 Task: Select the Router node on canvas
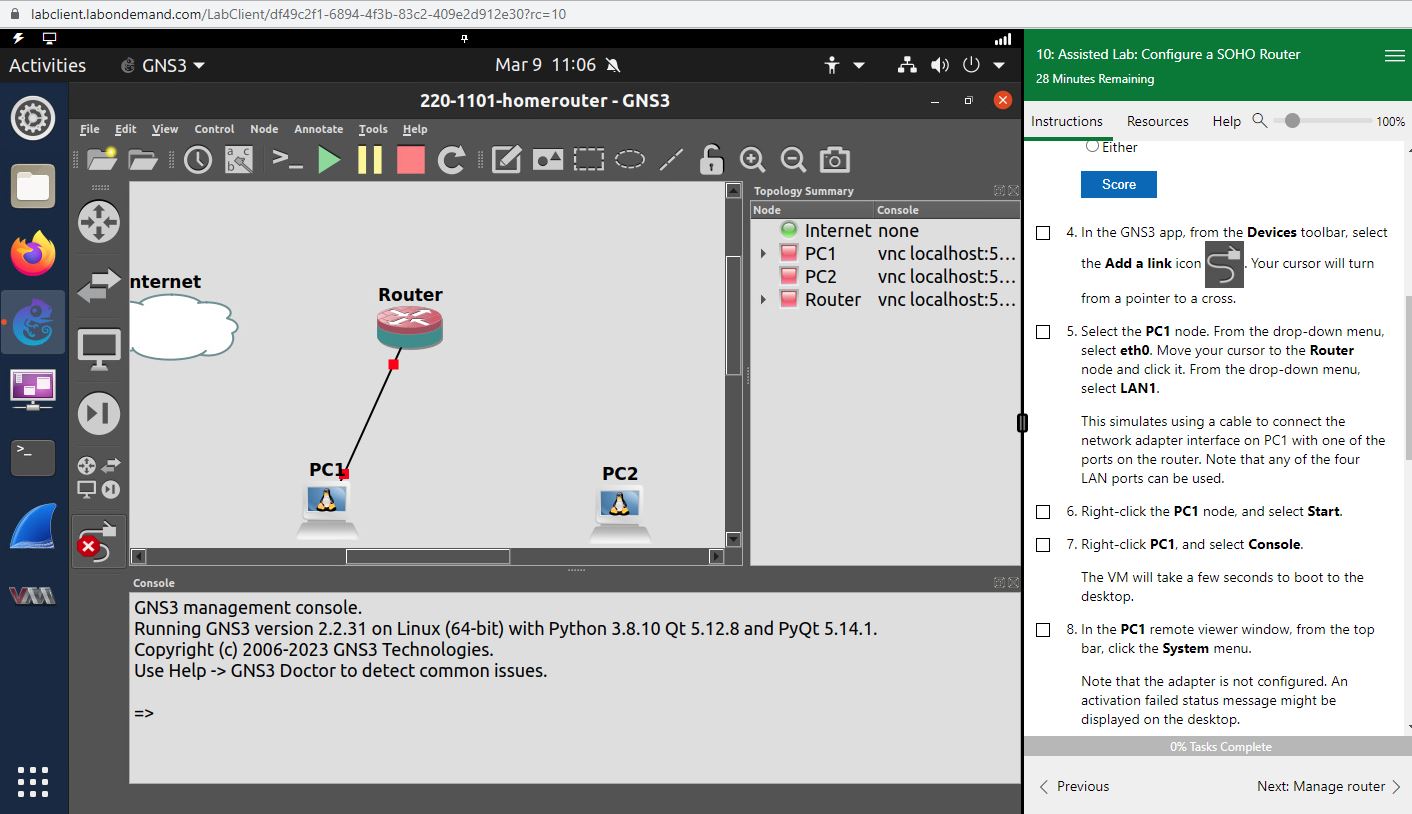[410, 328]
